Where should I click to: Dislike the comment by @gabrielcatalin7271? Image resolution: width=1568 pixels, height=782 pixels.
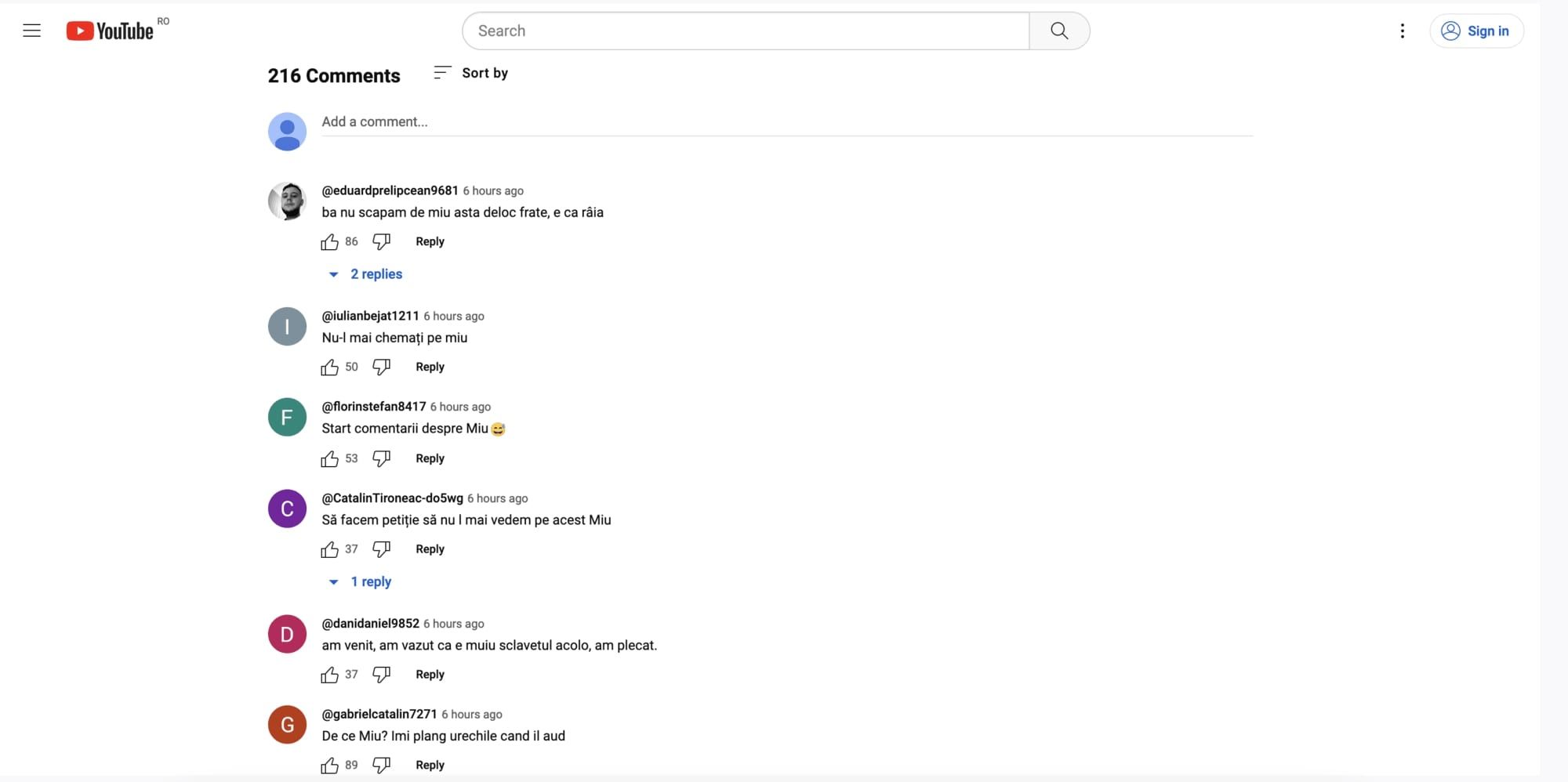coord(382,765)
